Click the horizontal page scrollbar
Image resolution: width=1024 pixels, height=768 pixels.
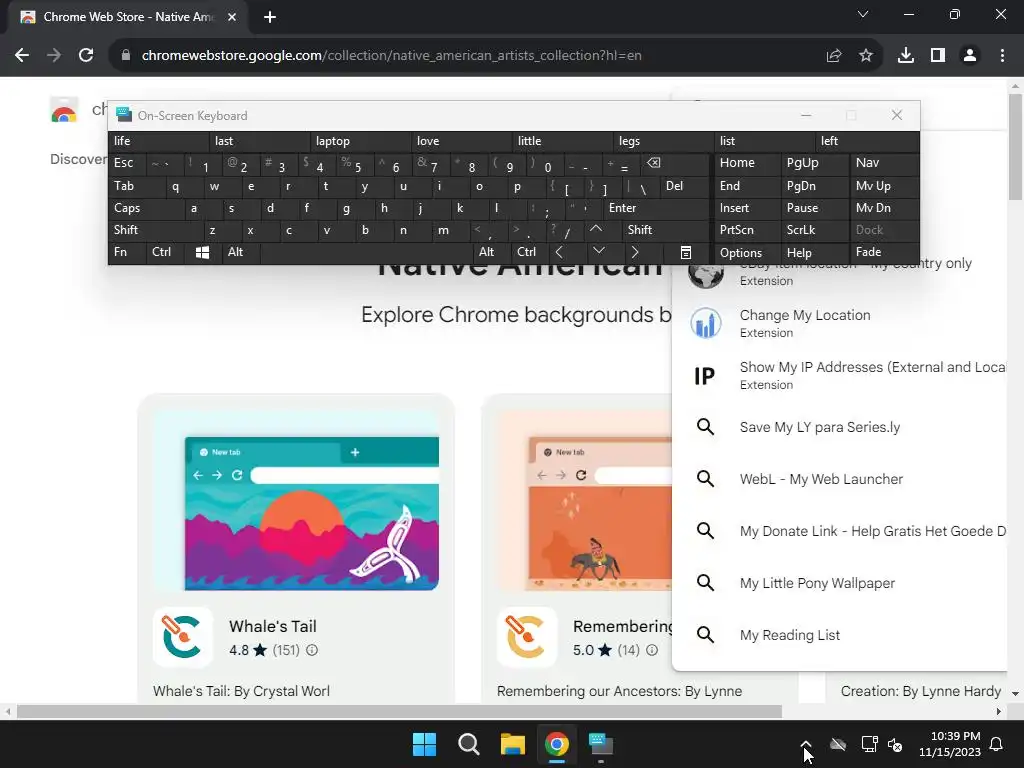click(x=399, y=712)
